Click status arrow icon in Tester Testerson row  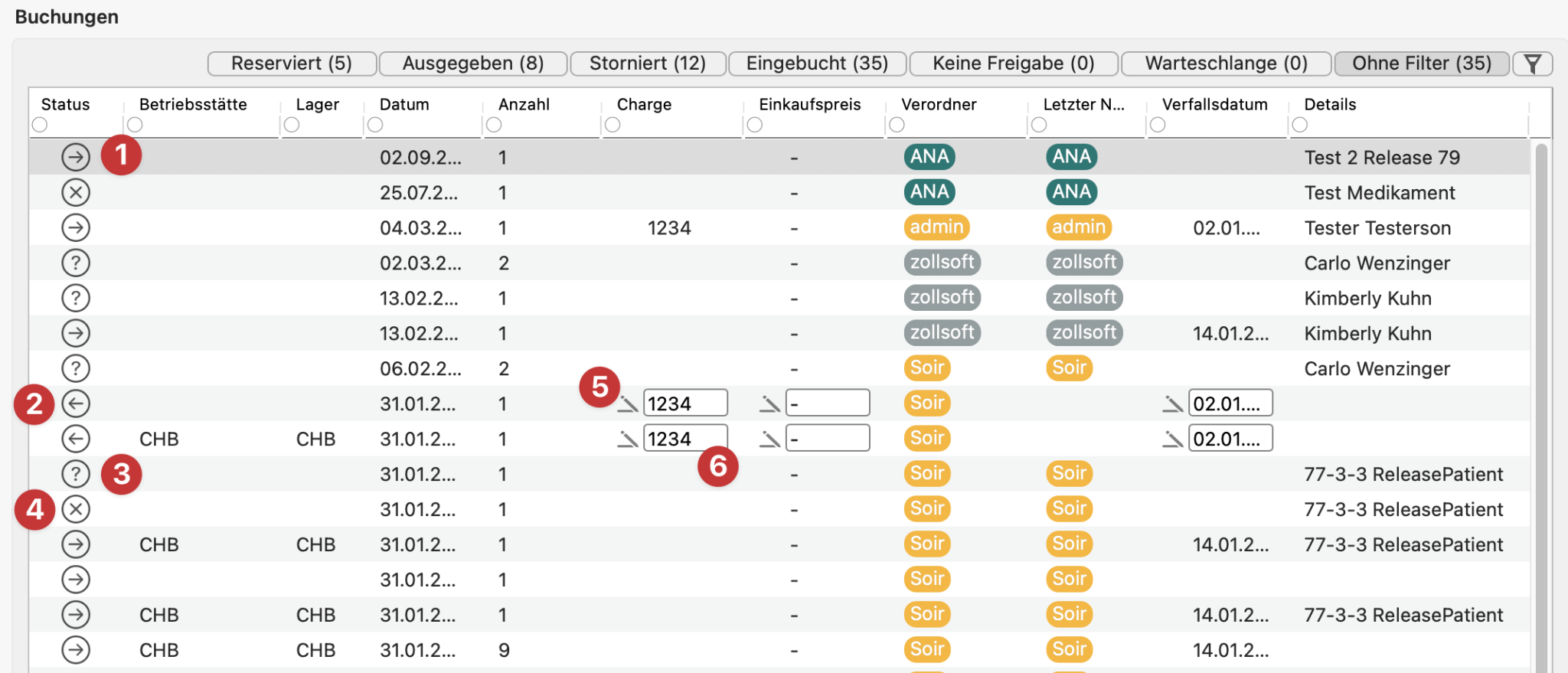[76, 227]
